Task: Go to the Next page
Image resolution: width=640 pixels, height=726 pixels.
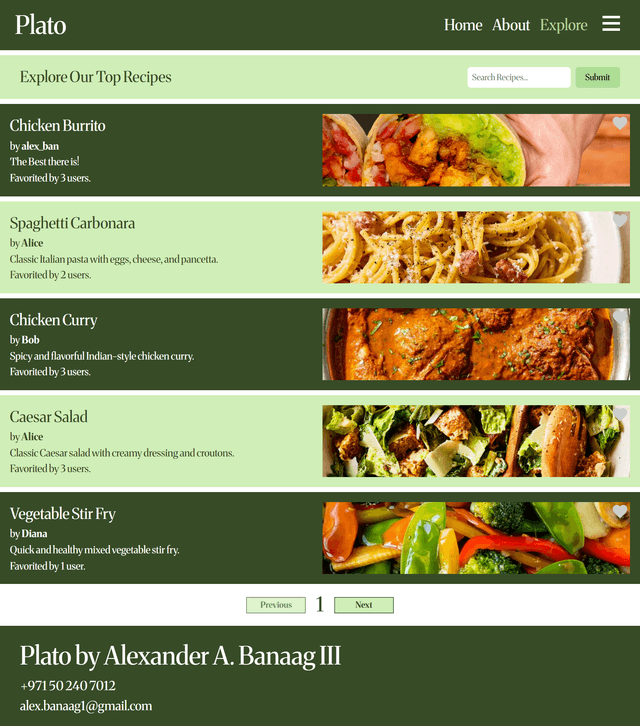Action: click(x=364, y=605)
